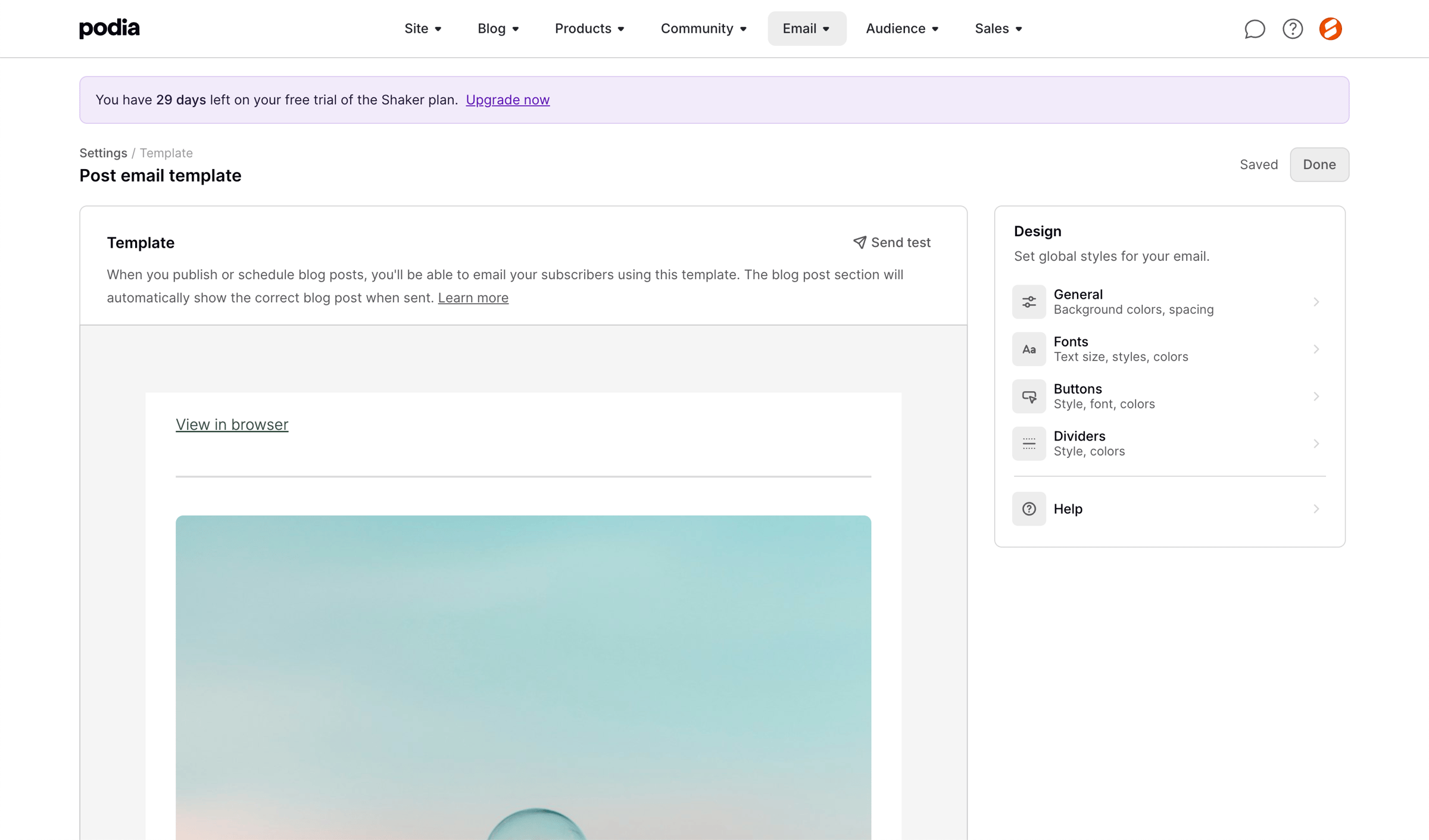Expand the Dividers settings chevron
The image size is (1429, 840).
click(1316, 444)
